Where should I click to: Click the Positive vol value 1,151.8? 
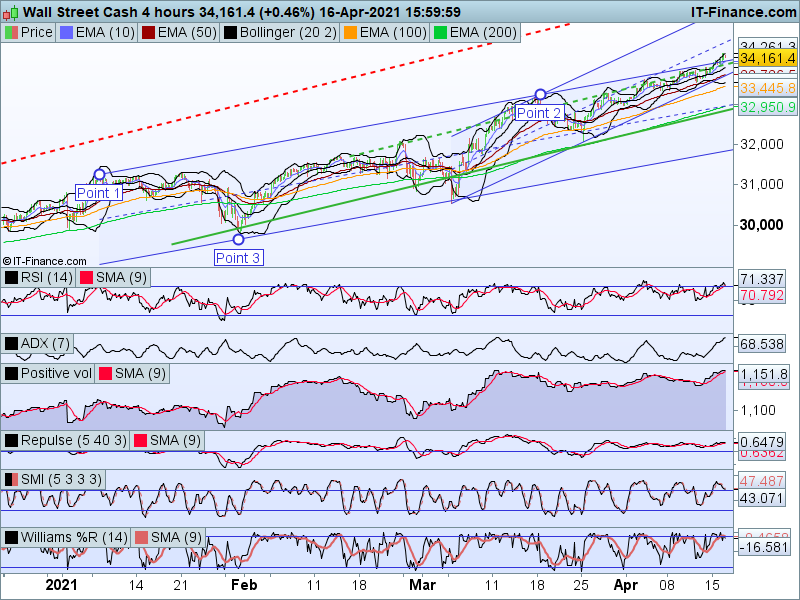click(764, 373)
